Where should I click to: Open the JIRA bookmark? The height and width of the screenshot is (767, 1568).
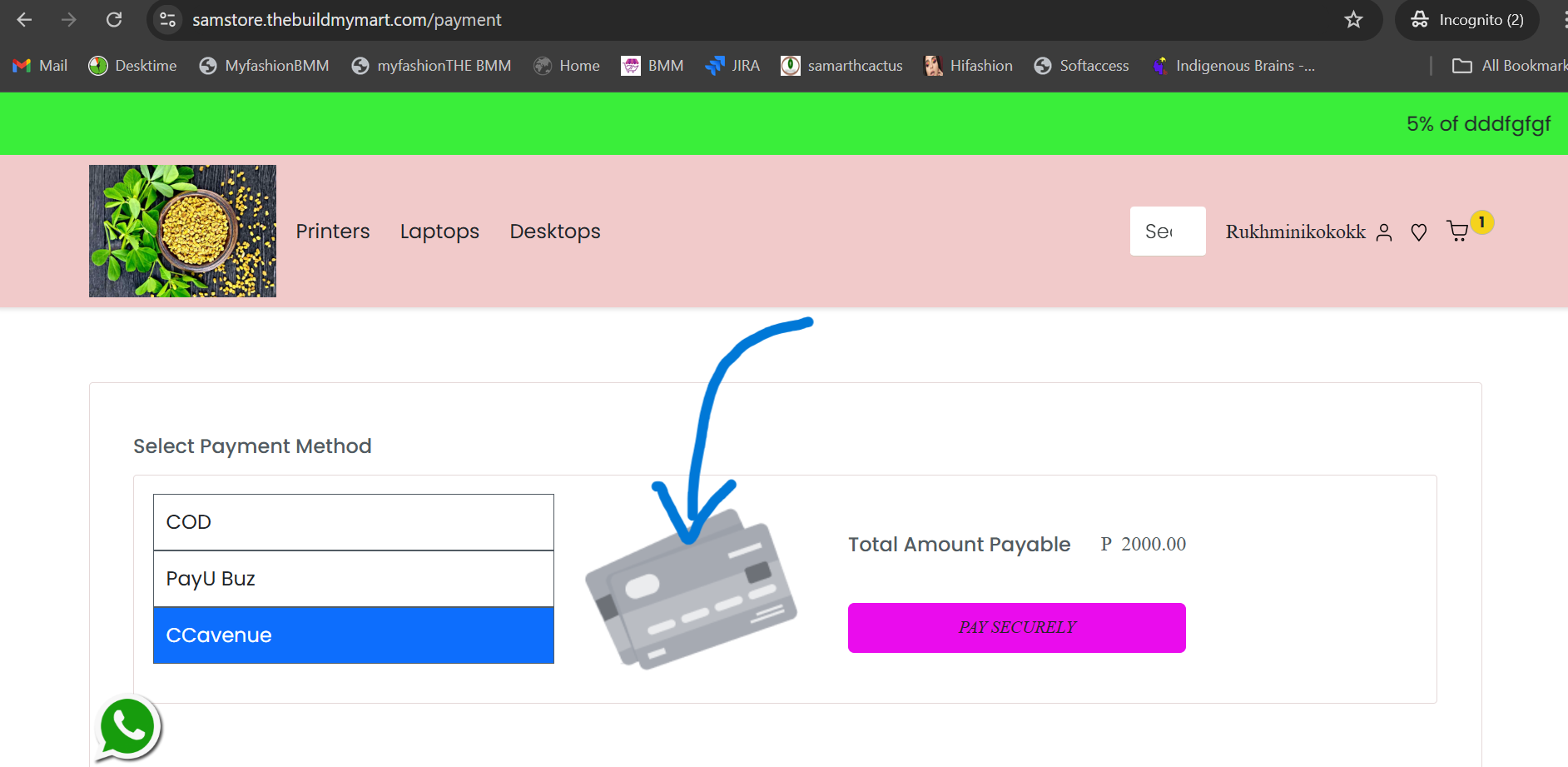[x=732, y=66]
